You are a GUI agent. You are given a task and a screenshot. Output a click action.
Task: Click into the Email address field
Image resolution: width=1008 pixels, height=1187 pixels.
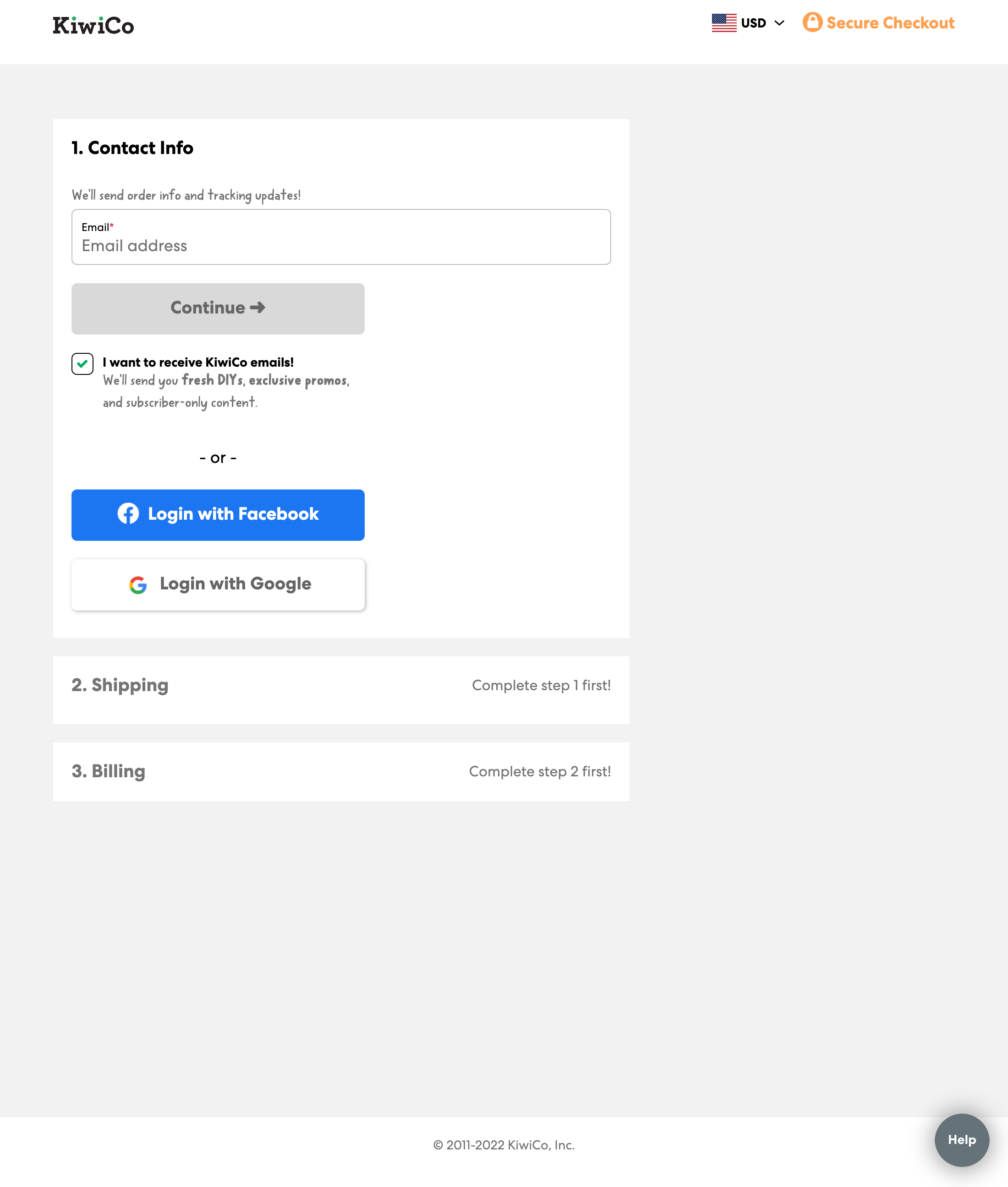(x=341, y=245)
